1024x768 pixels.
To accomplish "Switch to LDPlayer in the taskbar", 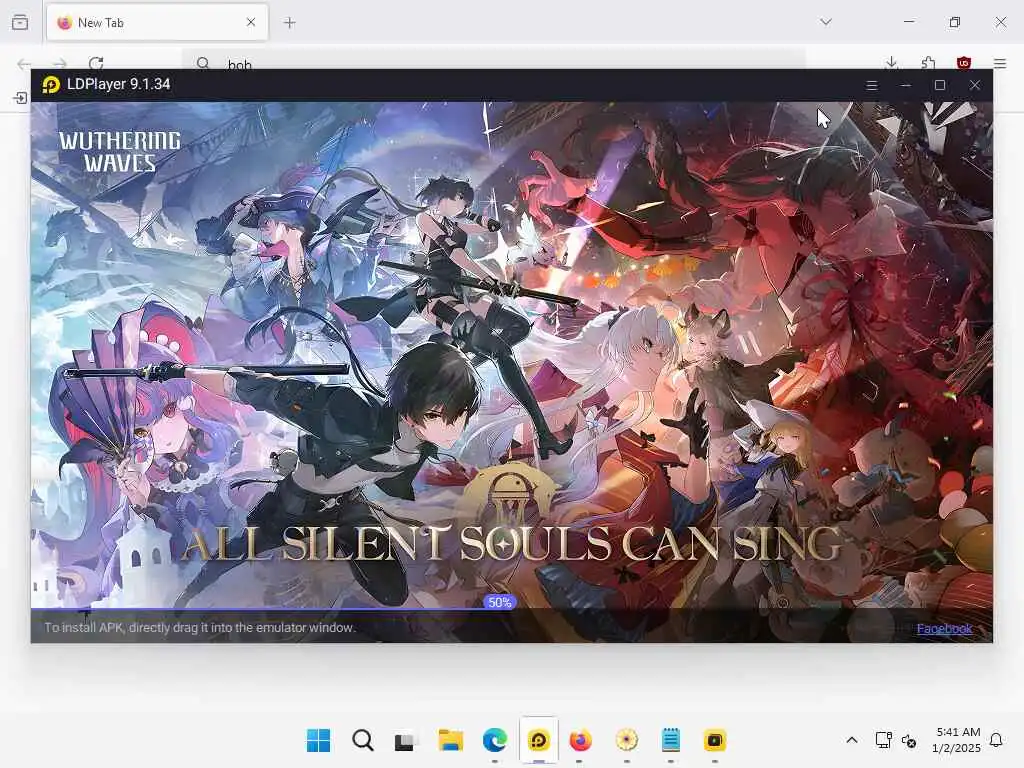I will [x=539, y=741].
